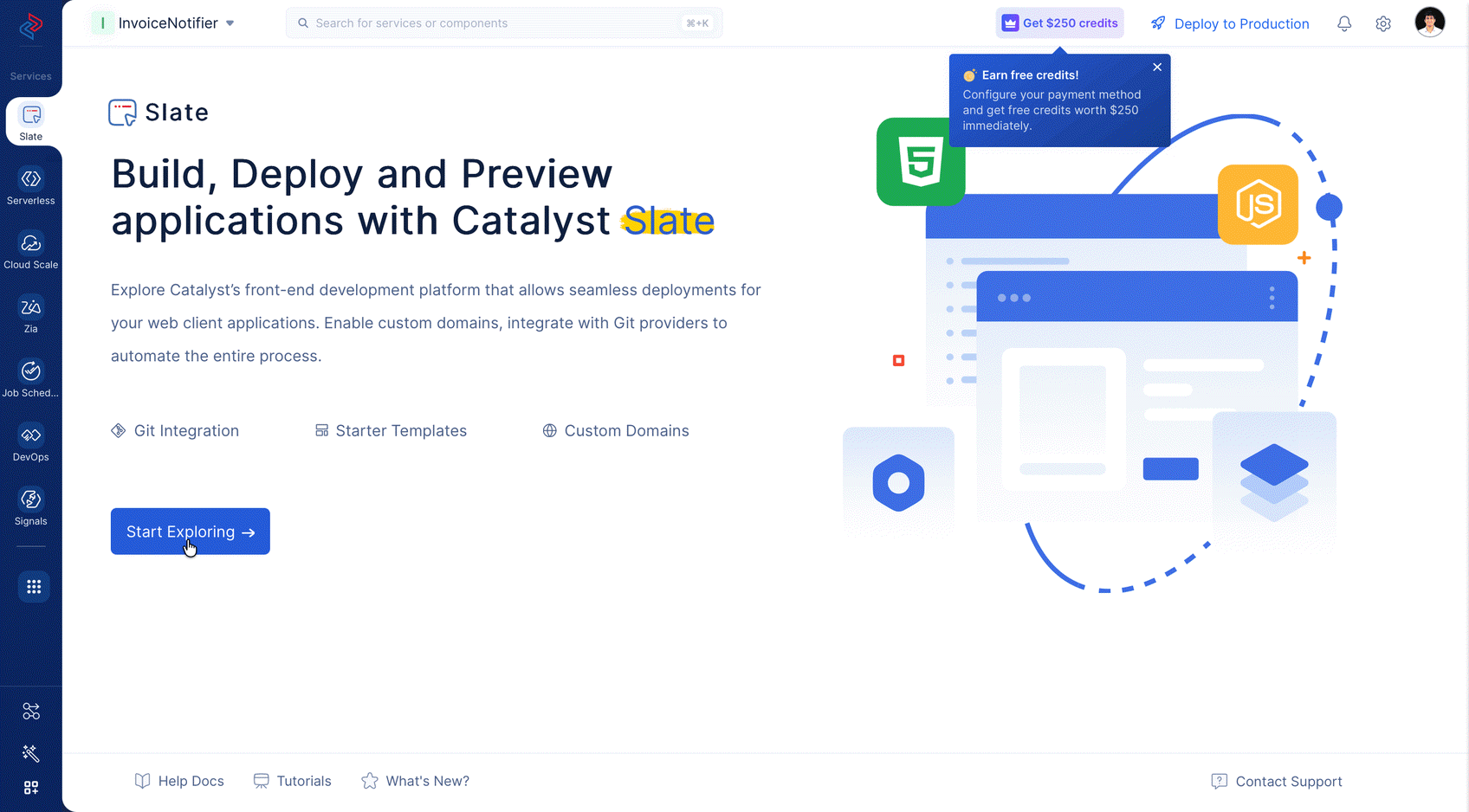
Task: Open the Serverless service
Action: [31, 187]
